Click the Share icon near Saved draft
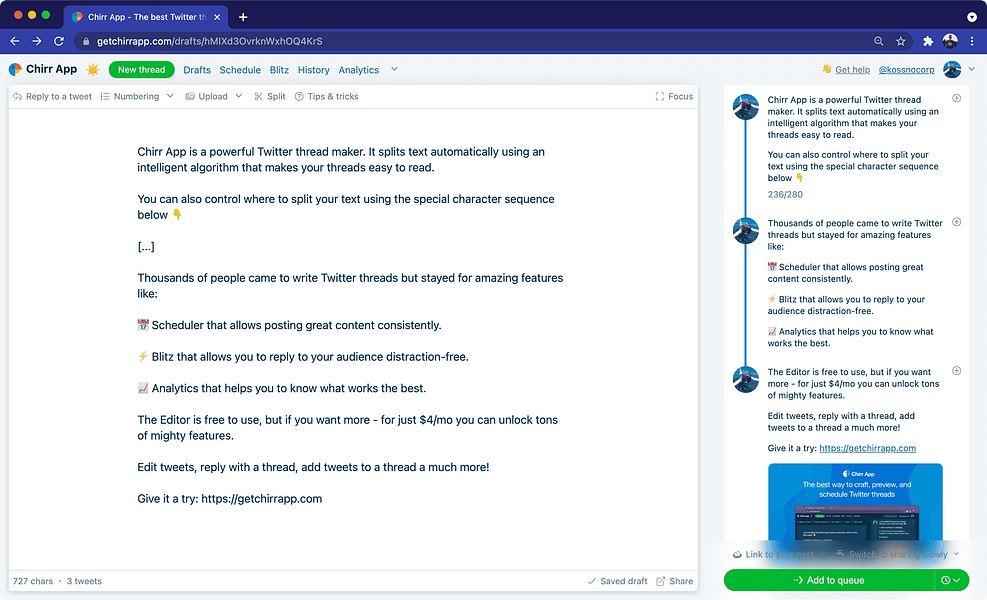Screen dimensions: 987x600 pyautogui.click(x=659, y=581)
